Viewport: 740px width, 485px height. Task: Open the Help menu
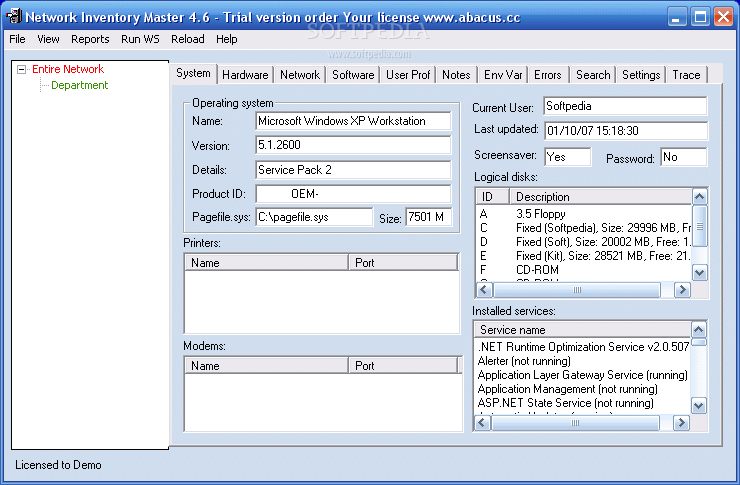[x=227, y=39]
